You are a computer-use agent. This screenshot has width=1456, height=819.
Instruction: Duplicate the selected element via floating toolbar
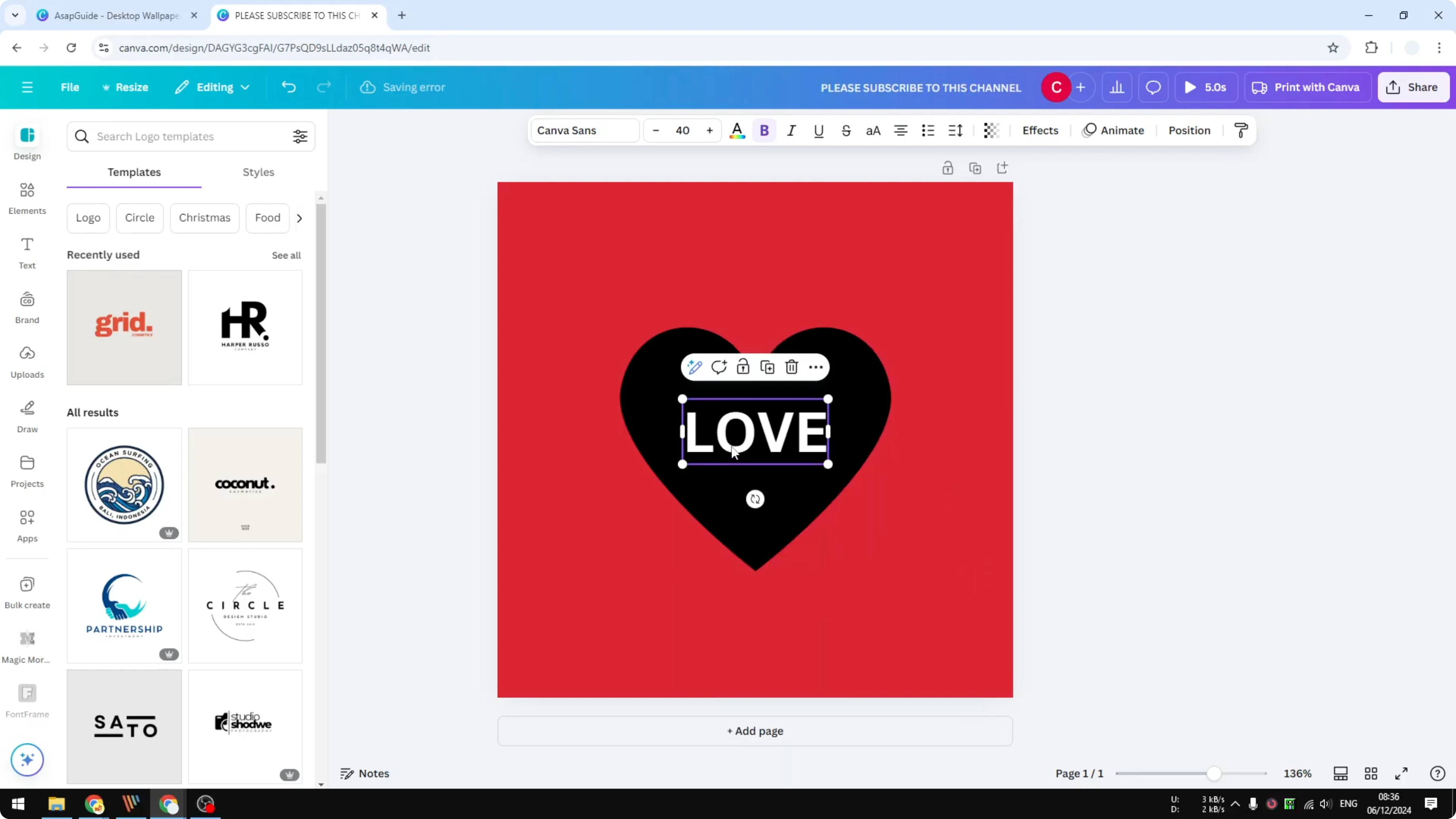click(x=767, y=367)
